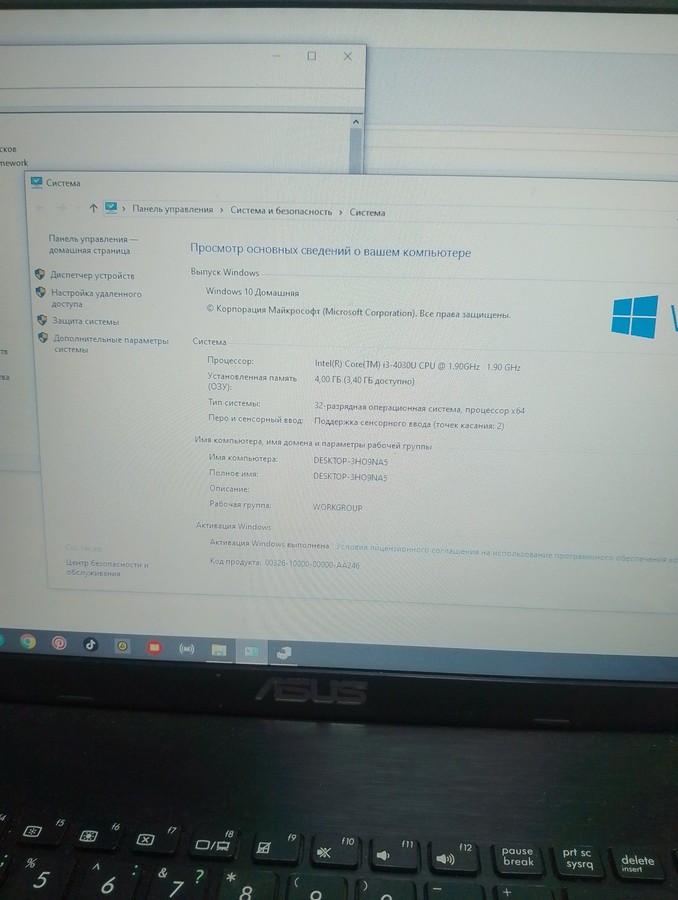Open Центр безопасности и обслуживания link
The image size is (678, 900).
pos(107,568)
